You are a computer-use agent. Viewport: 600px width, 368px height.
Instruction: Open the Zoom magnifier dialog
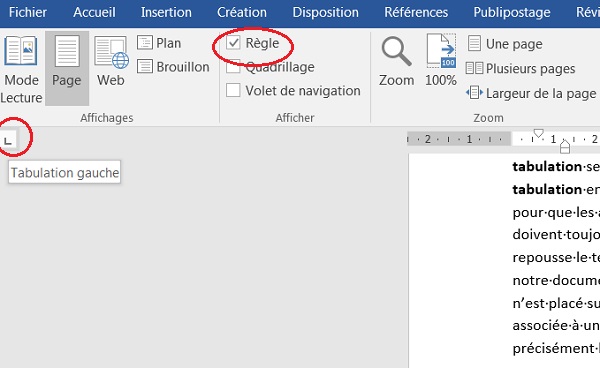(x=396, y=61)
